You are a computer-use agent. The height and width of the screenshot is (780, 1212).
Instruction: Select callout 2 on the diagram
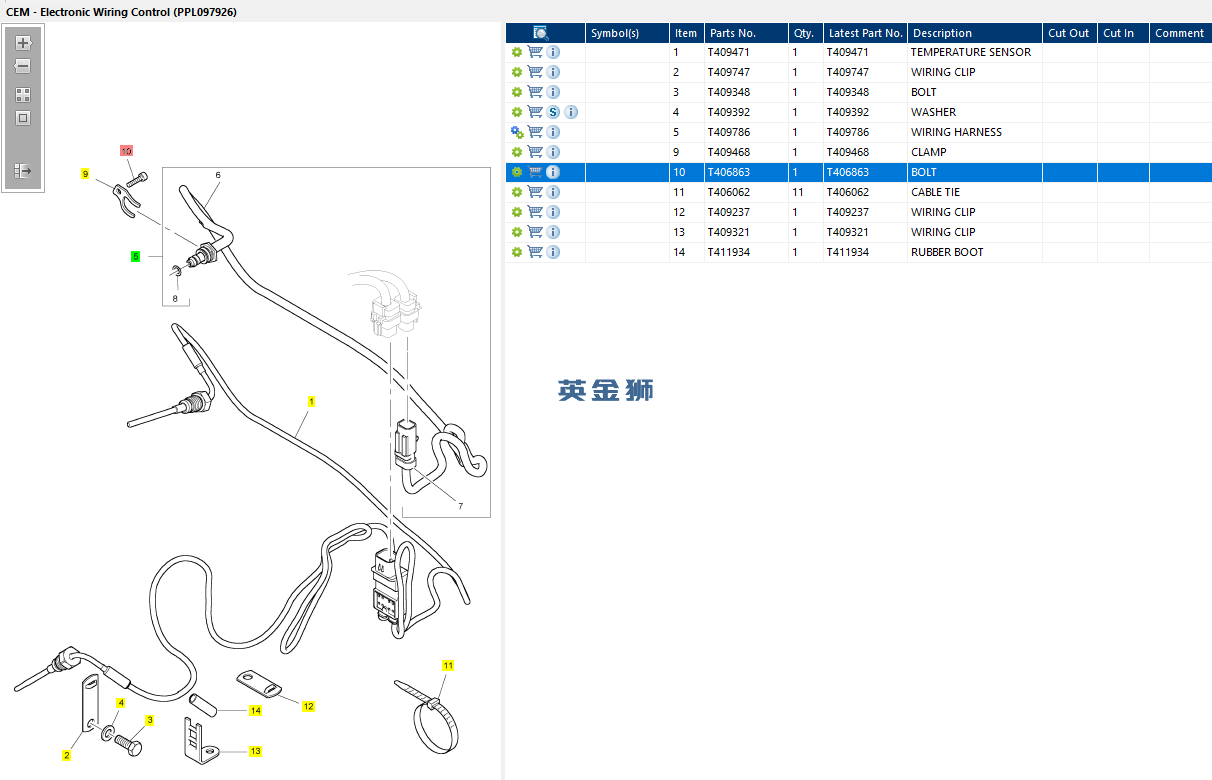pos(66,756)
